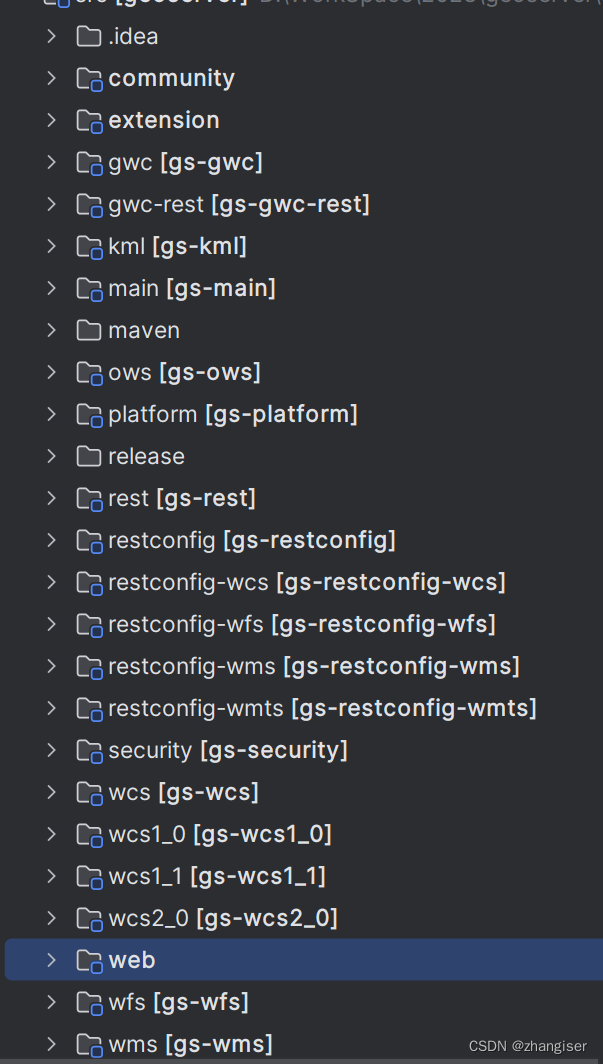Expand the kml [gs-kml] module

coord(50,246)
